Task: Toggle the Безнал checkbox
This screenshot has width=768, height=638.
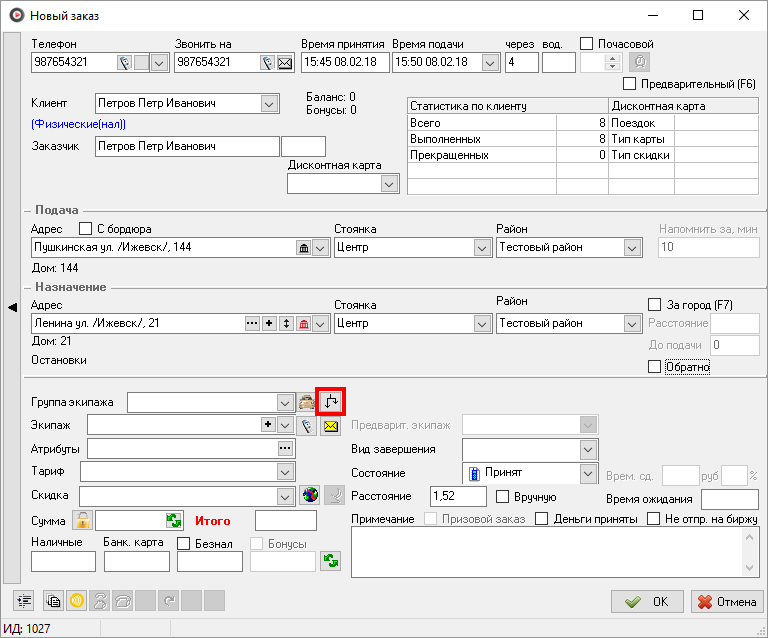Action: [183, 543]
